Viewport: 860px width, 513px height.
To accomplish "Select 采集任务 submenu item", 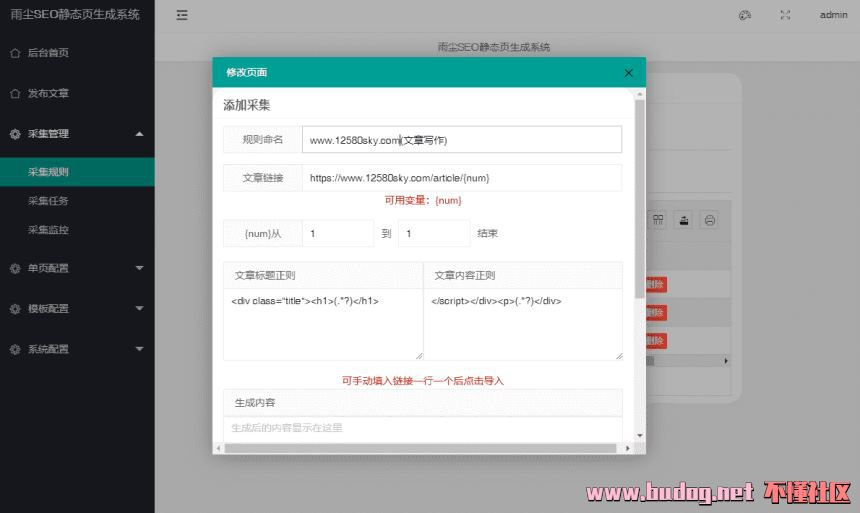I will tap(48, 201).
